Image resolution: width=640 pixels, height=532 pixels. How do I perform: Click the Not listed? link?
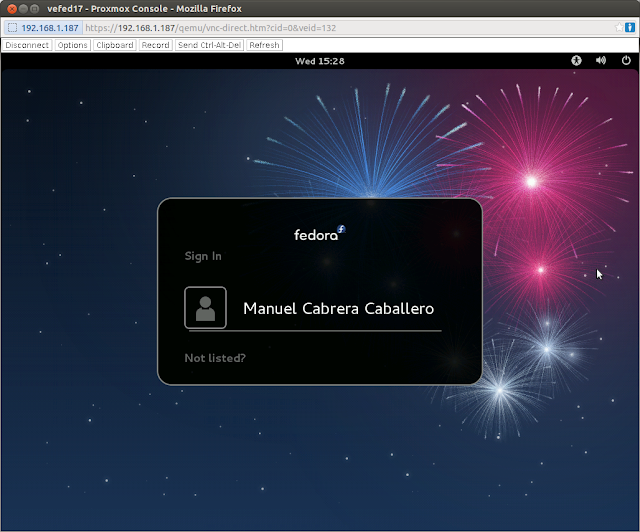coord(215,358)
